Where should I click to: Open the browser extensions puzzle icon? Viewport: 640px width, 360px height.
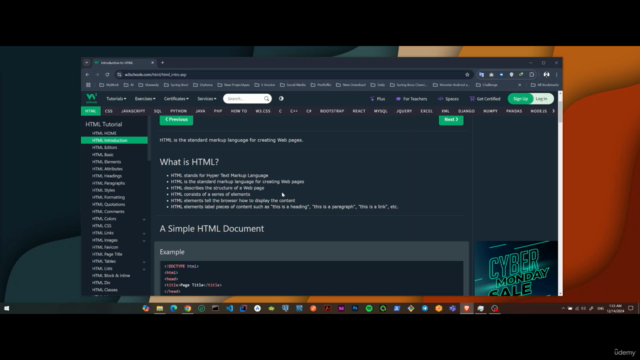coord(531,75)
